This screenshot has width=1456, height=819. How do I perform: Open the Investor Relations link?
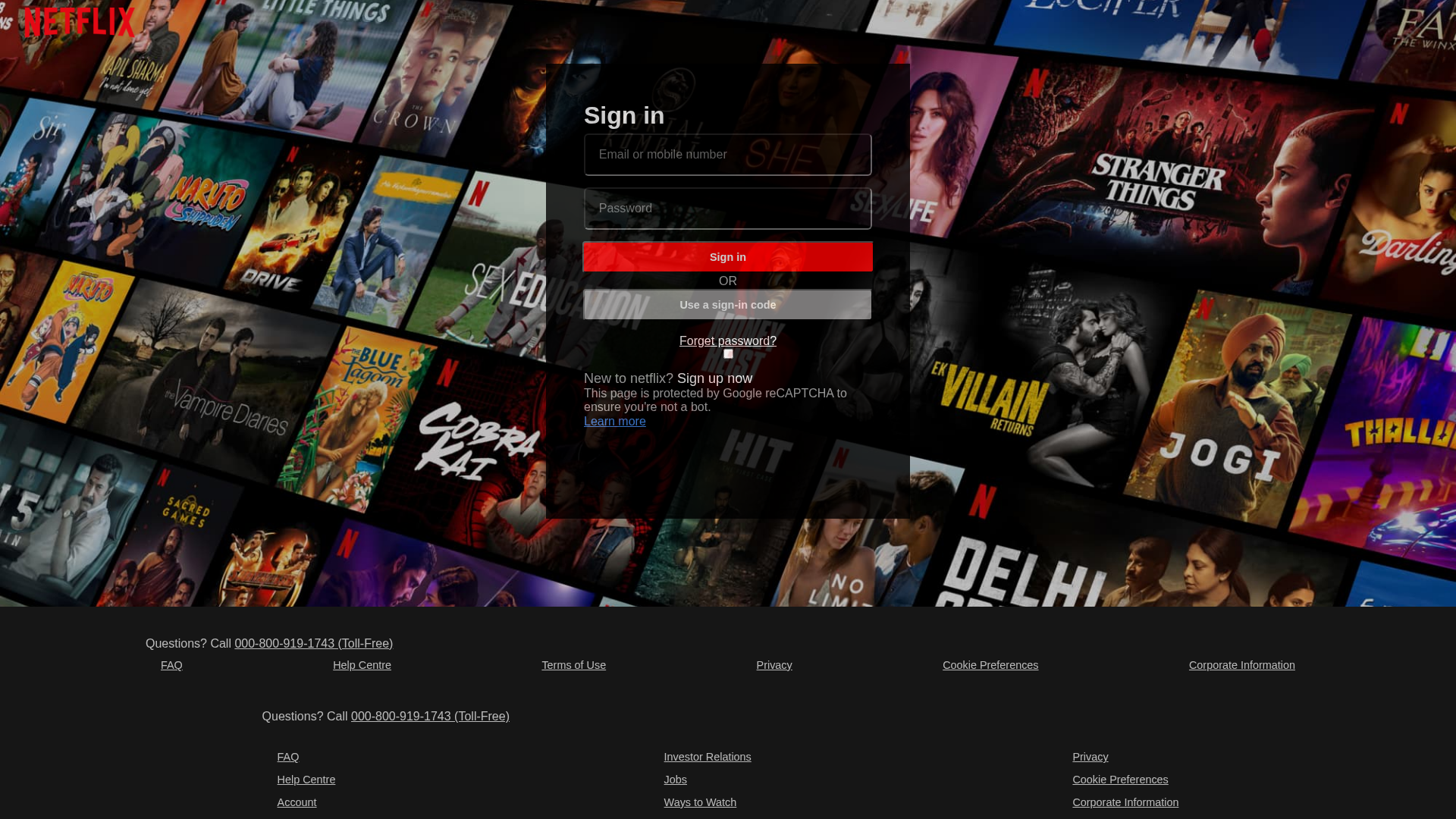708,757
